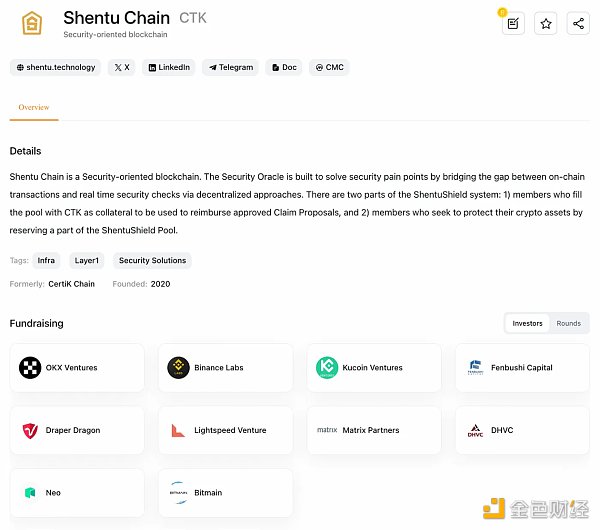Click the Draper Dragon shield logo
The width and height of the screenshot is (600, 530).
(30, 431)
